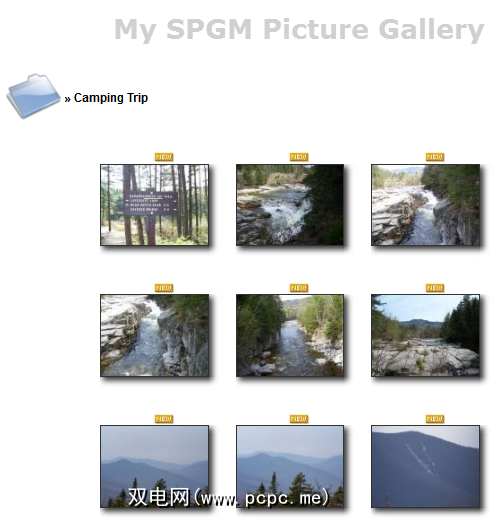Open the rocky gorge thumbnail, top right
The width and height of the screenshot is (504, 522).
tap(426, 205)
